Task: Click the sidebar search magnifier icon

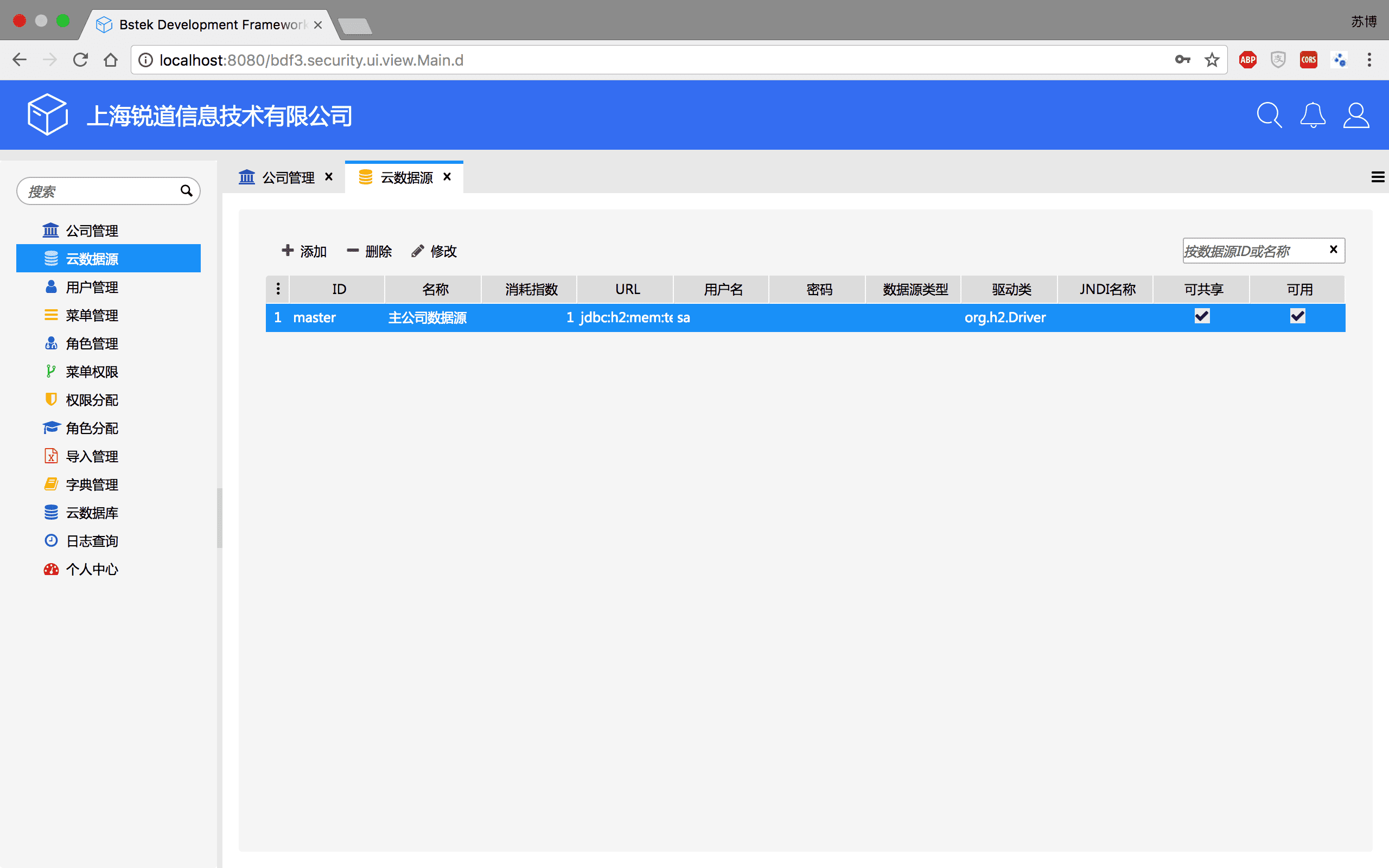Action: [x=186, y=190]
